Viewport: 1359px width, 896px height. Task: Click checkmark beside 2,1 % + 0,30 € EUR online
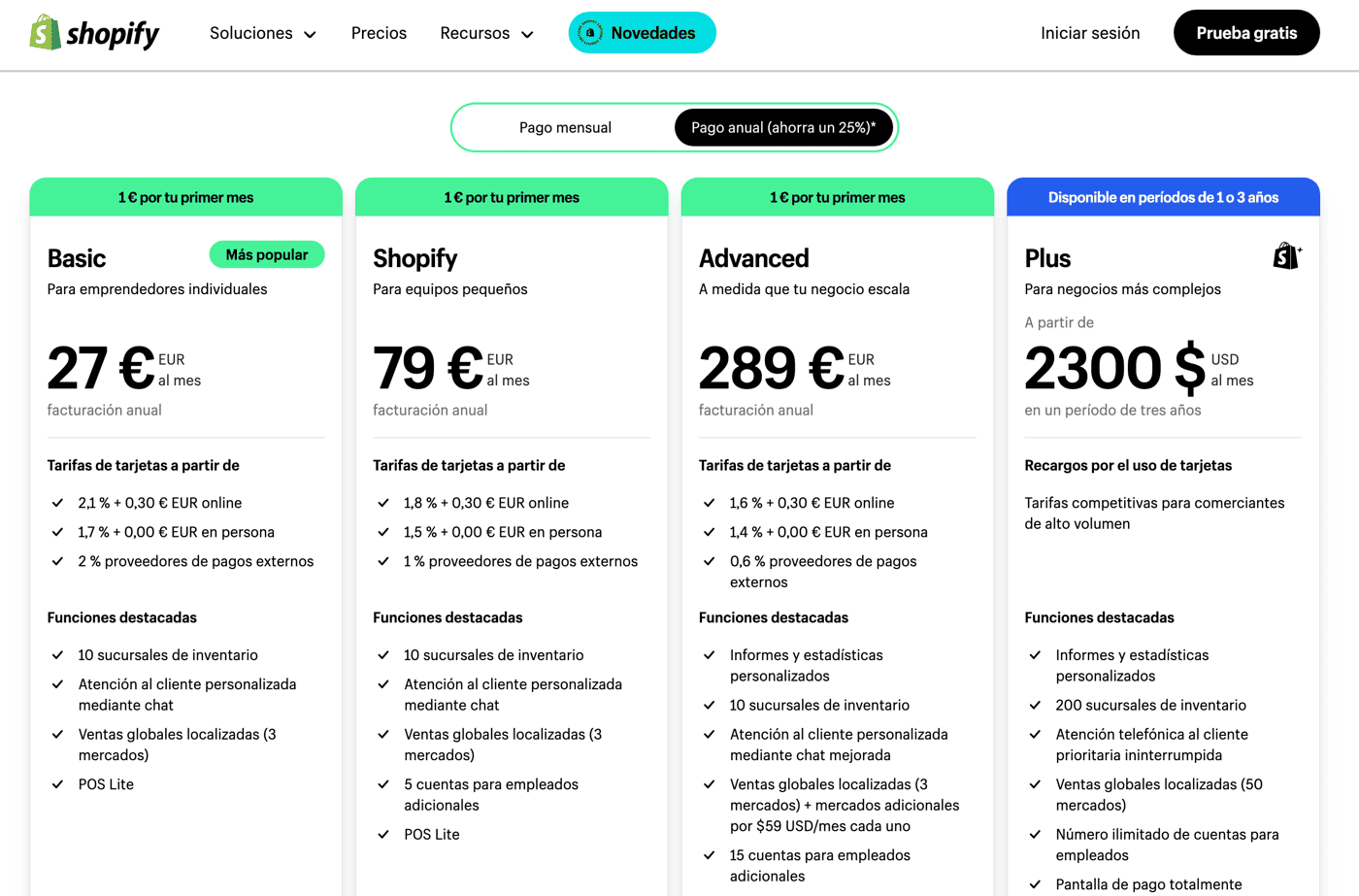[58, 503]
